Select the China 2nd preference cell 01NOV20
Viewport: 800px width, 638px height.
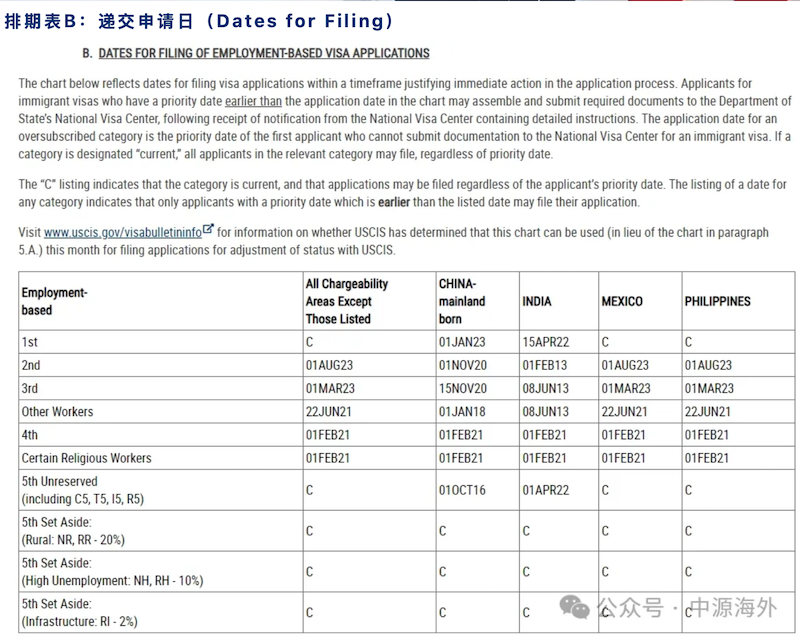(x=463, y=365)
